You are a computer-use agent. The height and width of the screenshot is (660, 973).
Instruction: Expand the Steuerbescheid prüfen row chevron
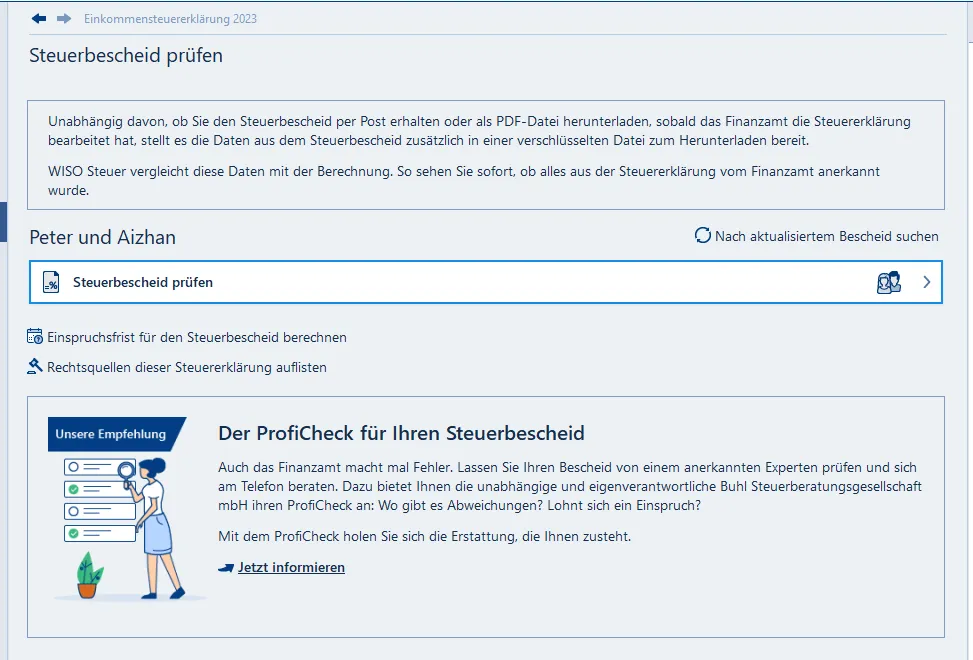point(927,283)
